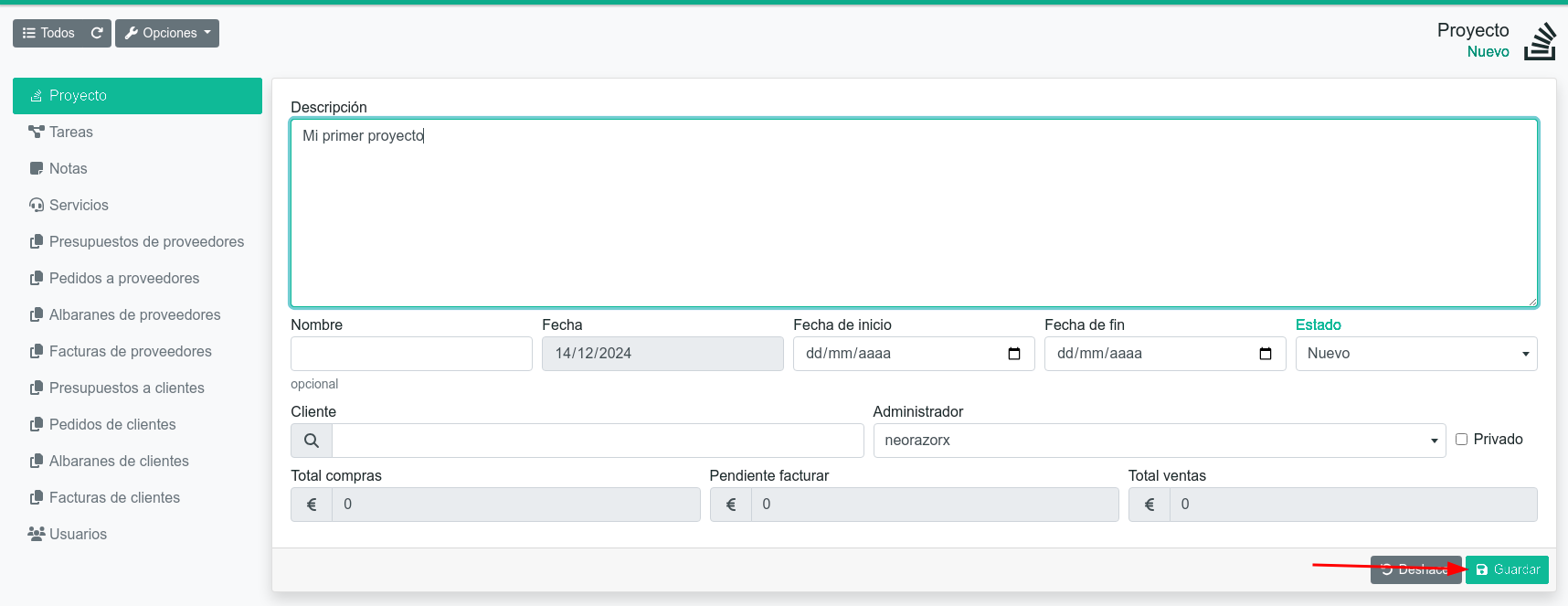Click the 'opcional' hint text

[x=314, y=384]
